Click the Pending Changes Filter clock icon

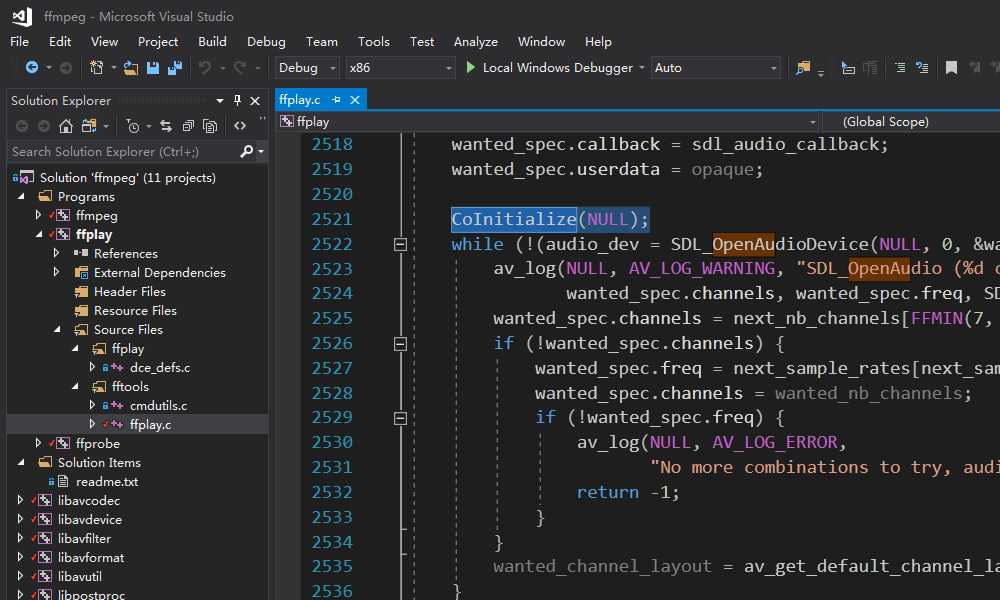point(133,126)
